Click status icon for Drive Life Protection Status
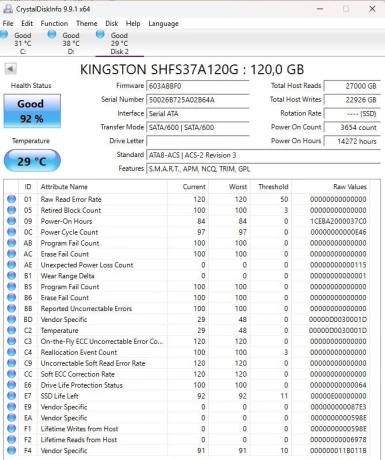 pyautogui.click(x=11, y=385)
